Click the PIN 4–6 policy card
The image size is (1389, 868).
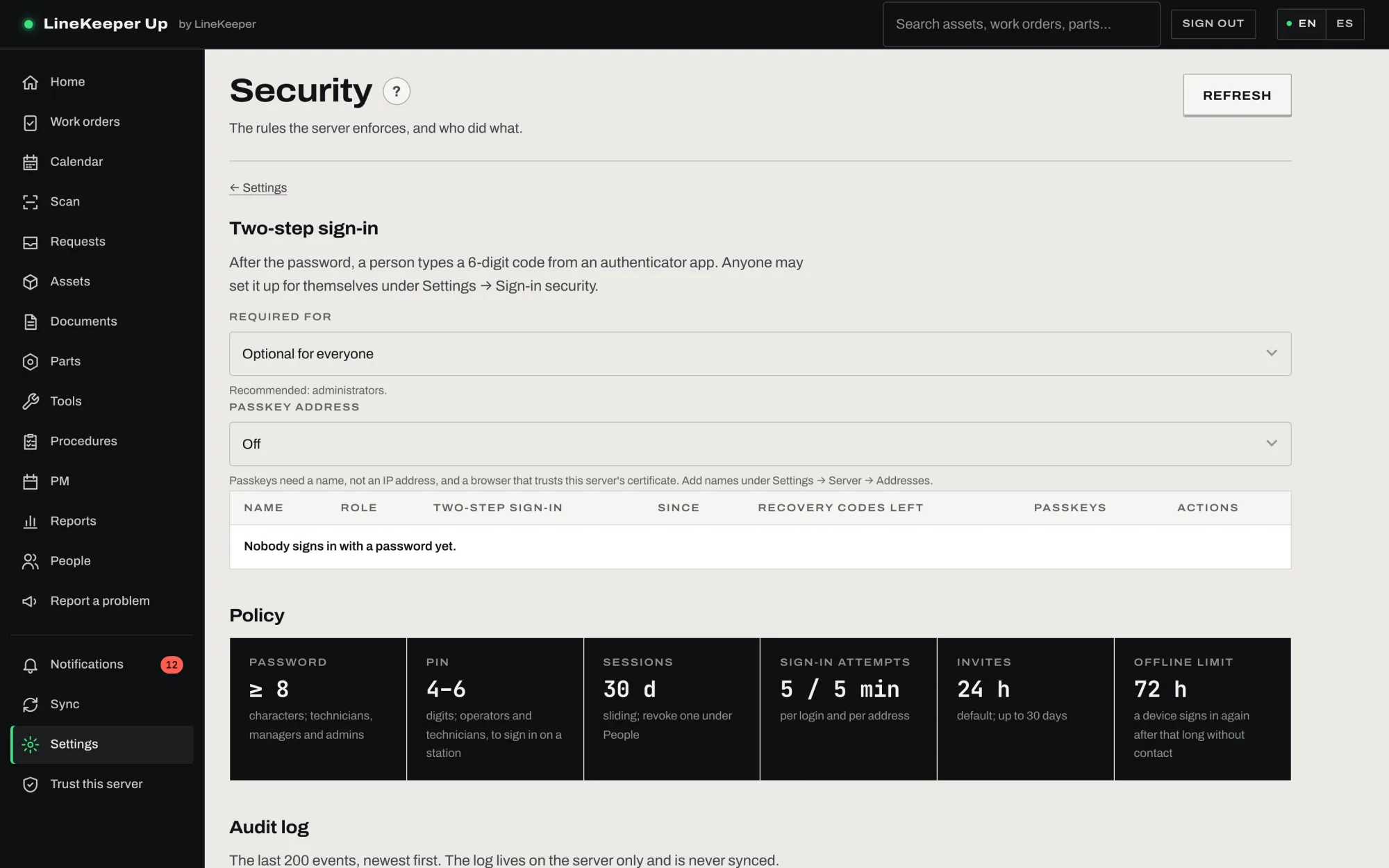(x=494, y=709)
